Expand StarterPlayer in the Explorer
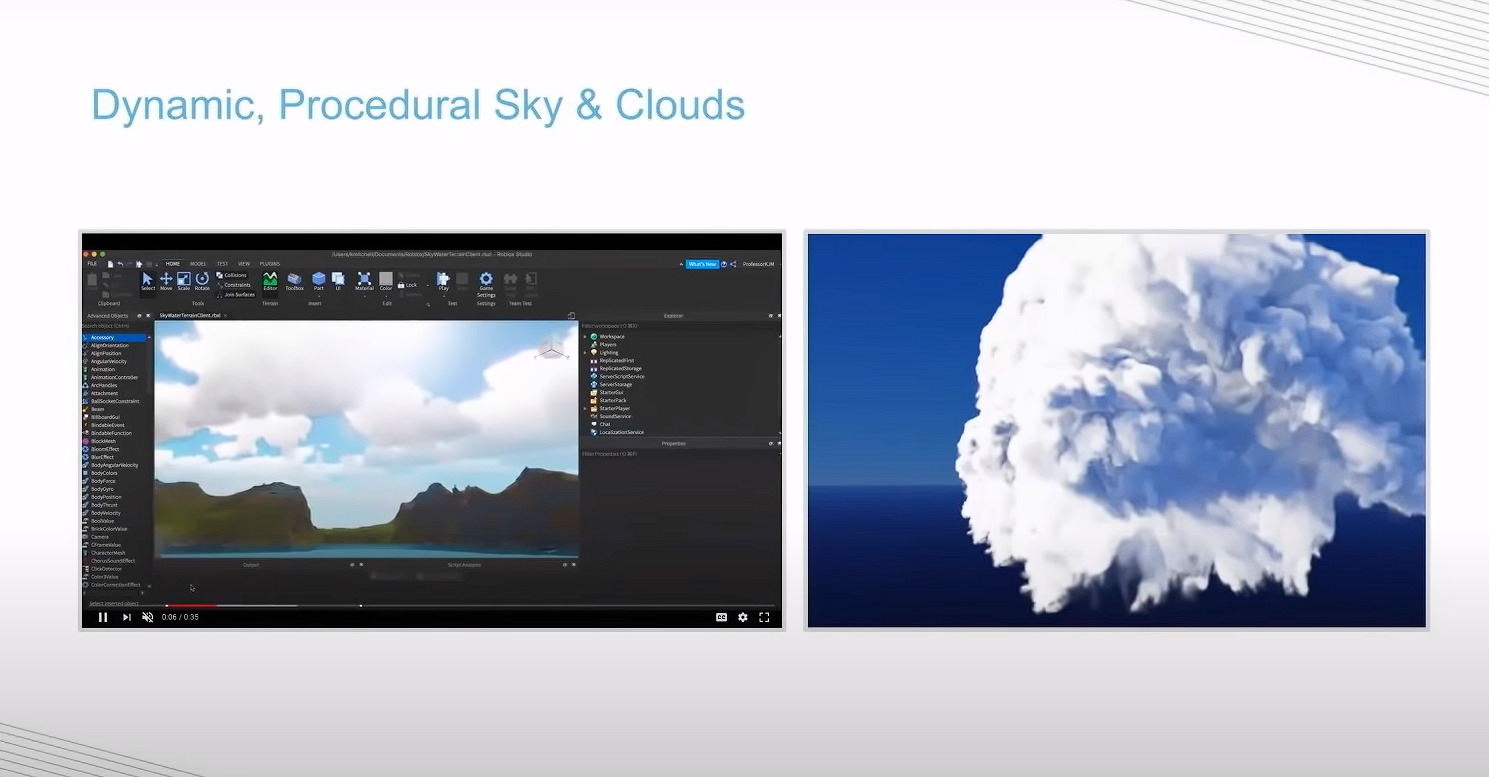 (x=585, y=408)
